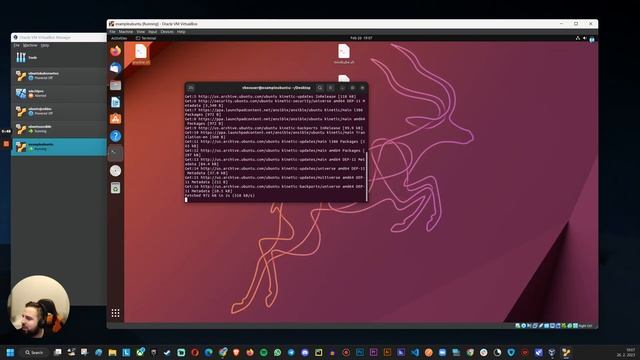
Task: Select the first Powered Off VM in the list
Action: [x=59, y=76]
